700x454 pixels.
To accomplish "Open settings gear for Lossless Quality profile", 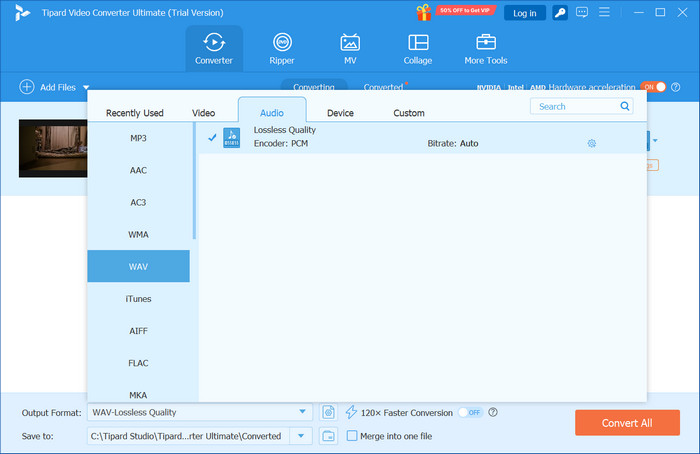I will click(x=592, y=143).
